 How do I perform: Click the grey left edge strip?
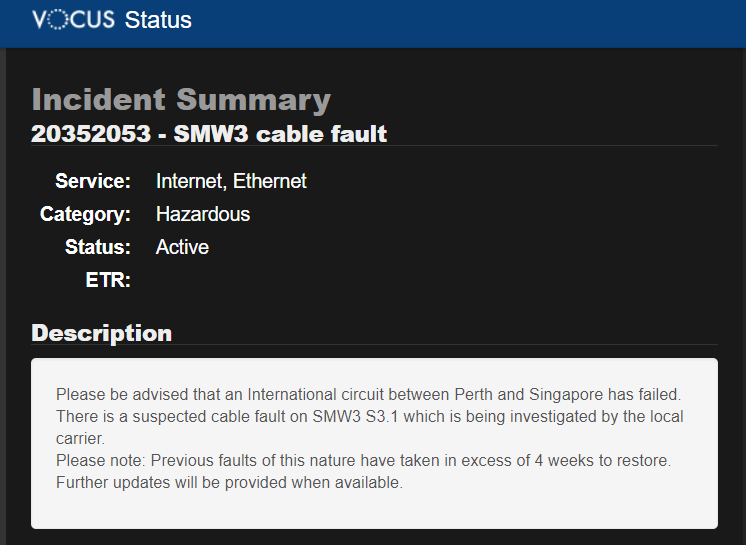click(2, 296)
